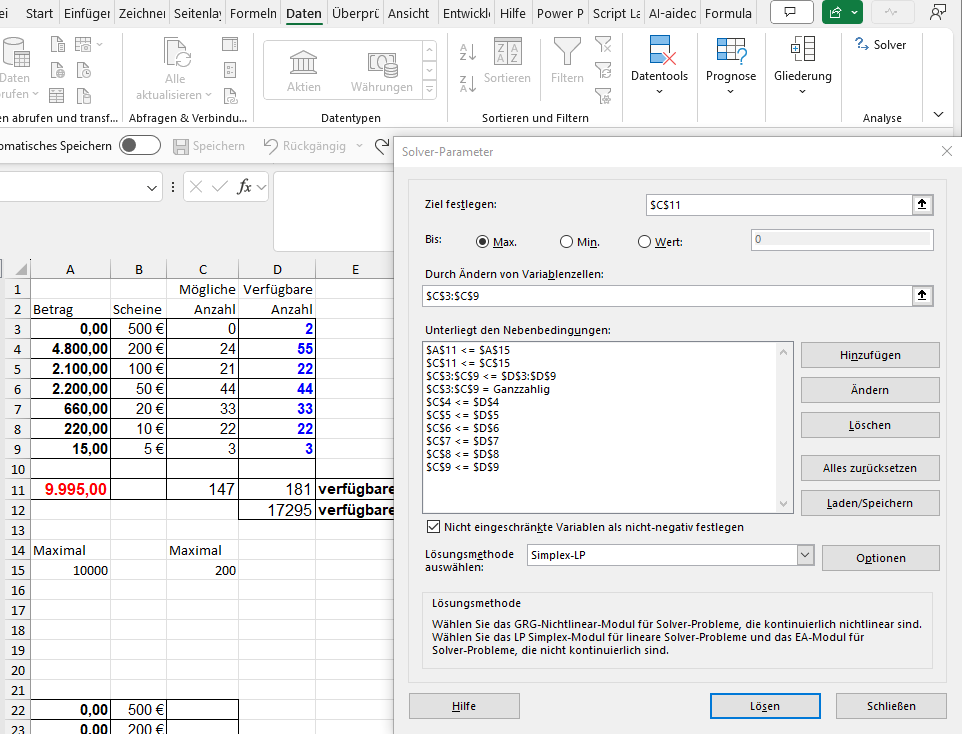Open the Hilfe ribbon tab
This screenshot has width=962, height=734.
click(512, 13)
